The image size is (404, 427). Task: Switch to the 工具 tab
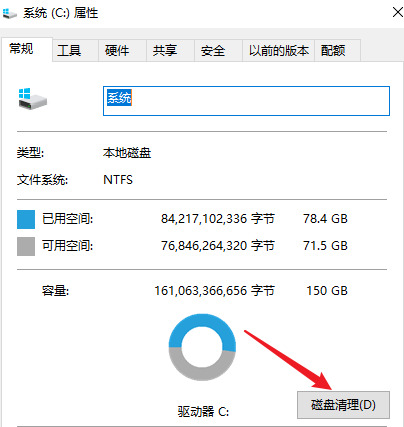pyautogui.click(x=75, y=51)
